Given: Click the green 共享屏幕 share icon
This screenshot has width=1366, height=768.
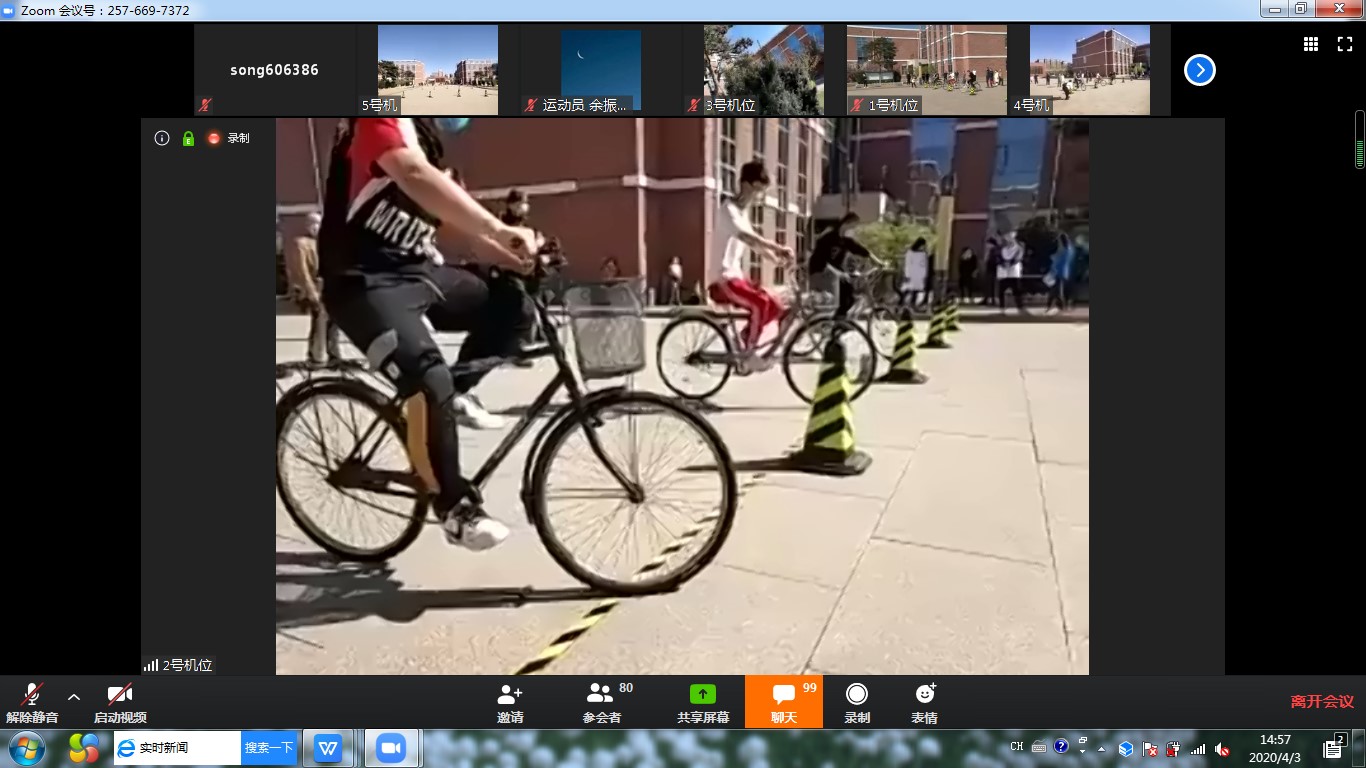Looking at the screenshot, I should [703, 702].
